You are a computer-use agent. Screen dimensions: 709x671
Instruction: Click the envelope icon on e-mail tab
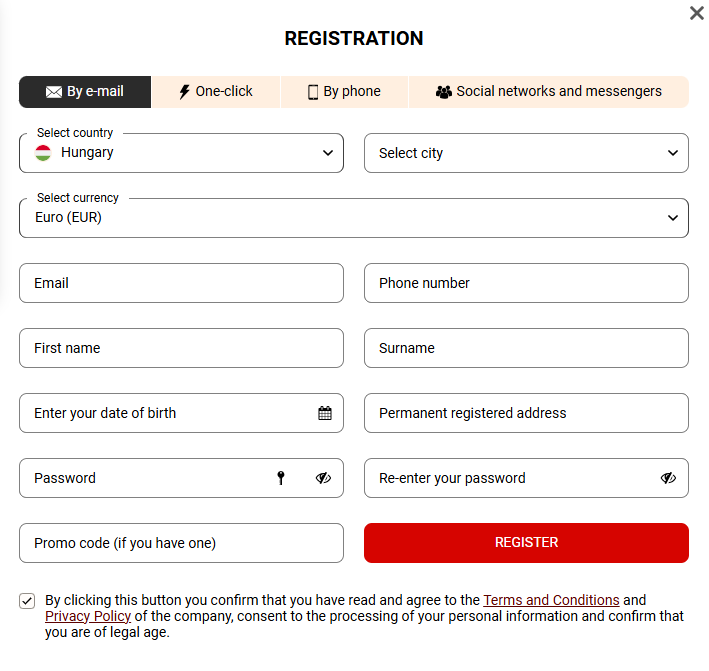(54, 92)
